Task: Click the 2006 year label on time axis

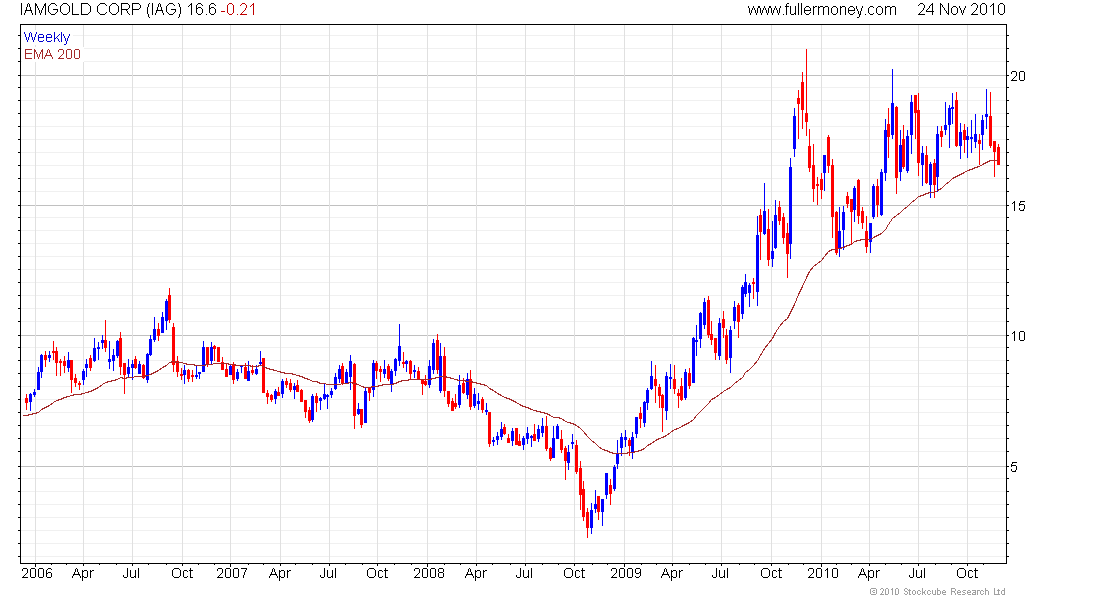Action: pos(36,573)
